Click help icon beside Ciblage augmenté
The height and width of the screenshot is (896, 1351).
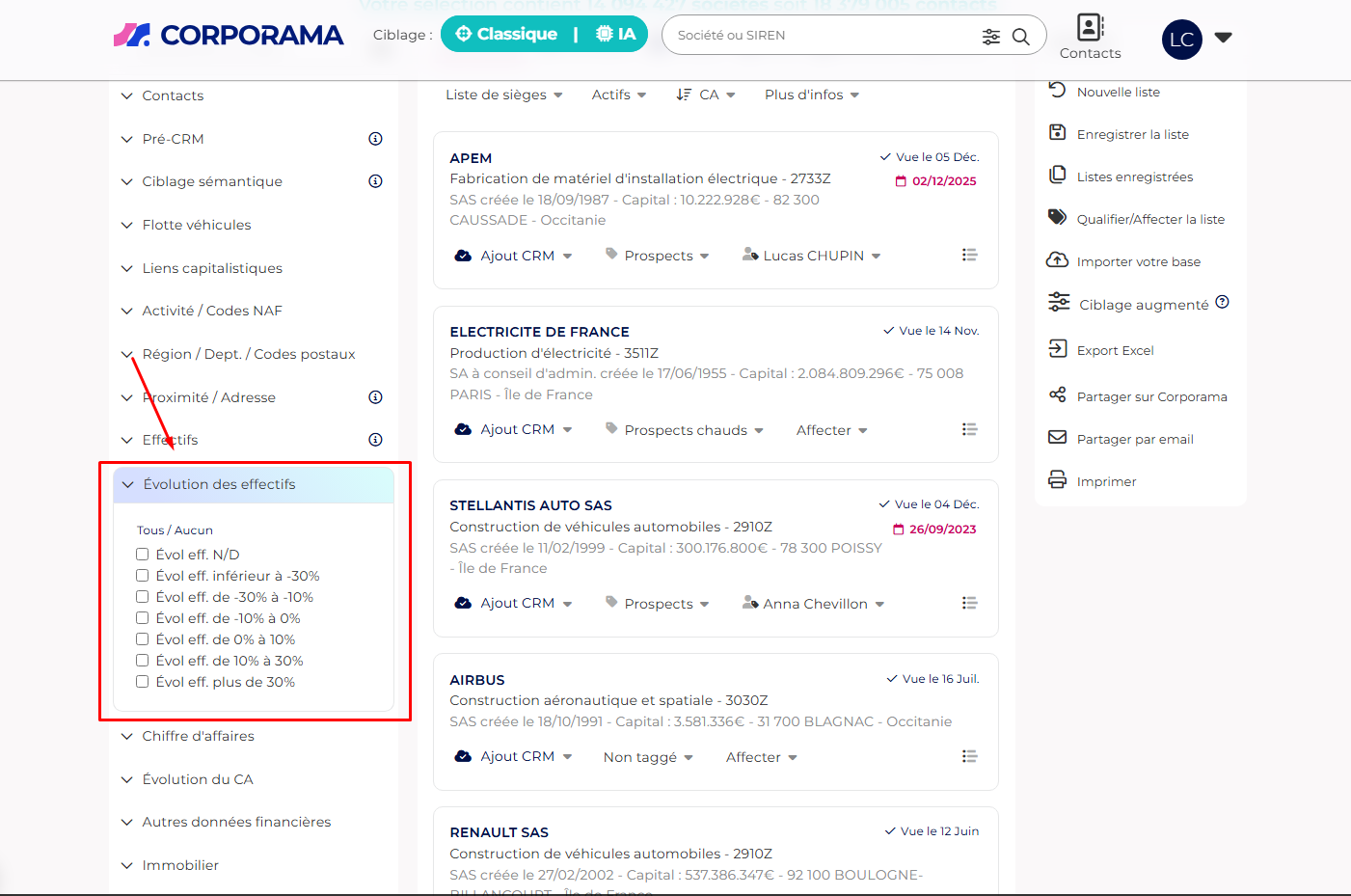(x=1222, y=302)
